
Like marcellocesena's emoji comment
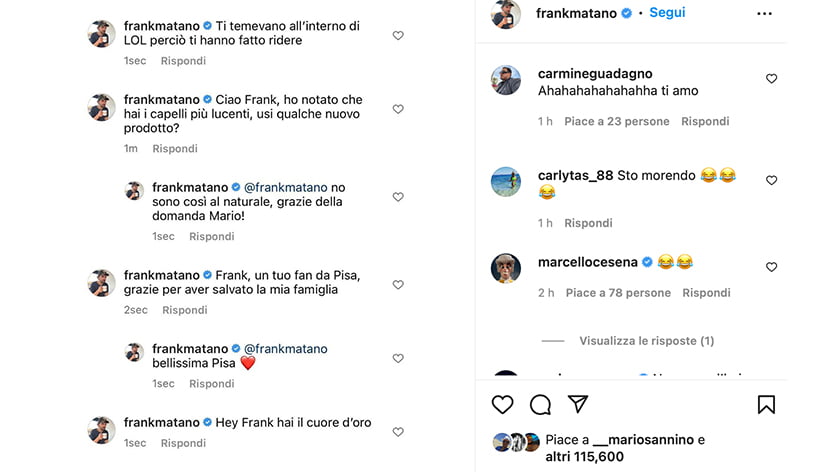coord(771,268)
